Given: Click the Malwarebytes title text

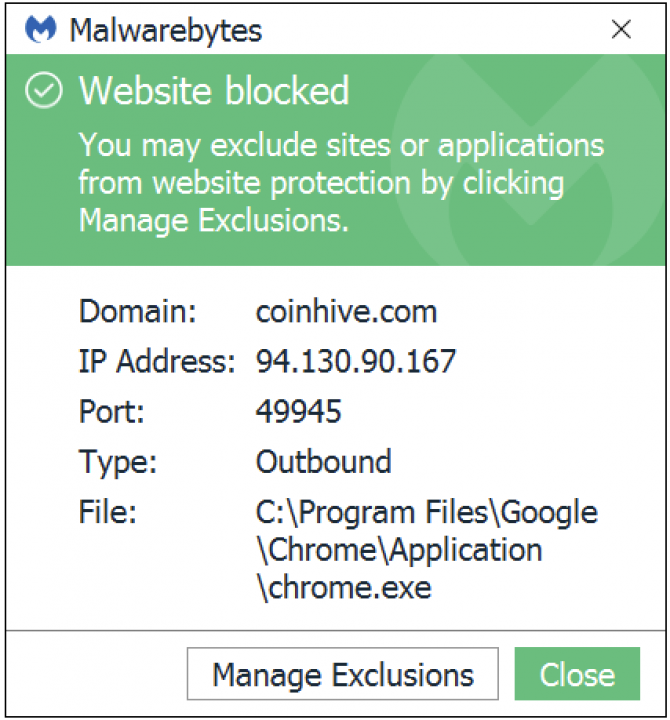Looking at the screenshot, I should 166,30.
